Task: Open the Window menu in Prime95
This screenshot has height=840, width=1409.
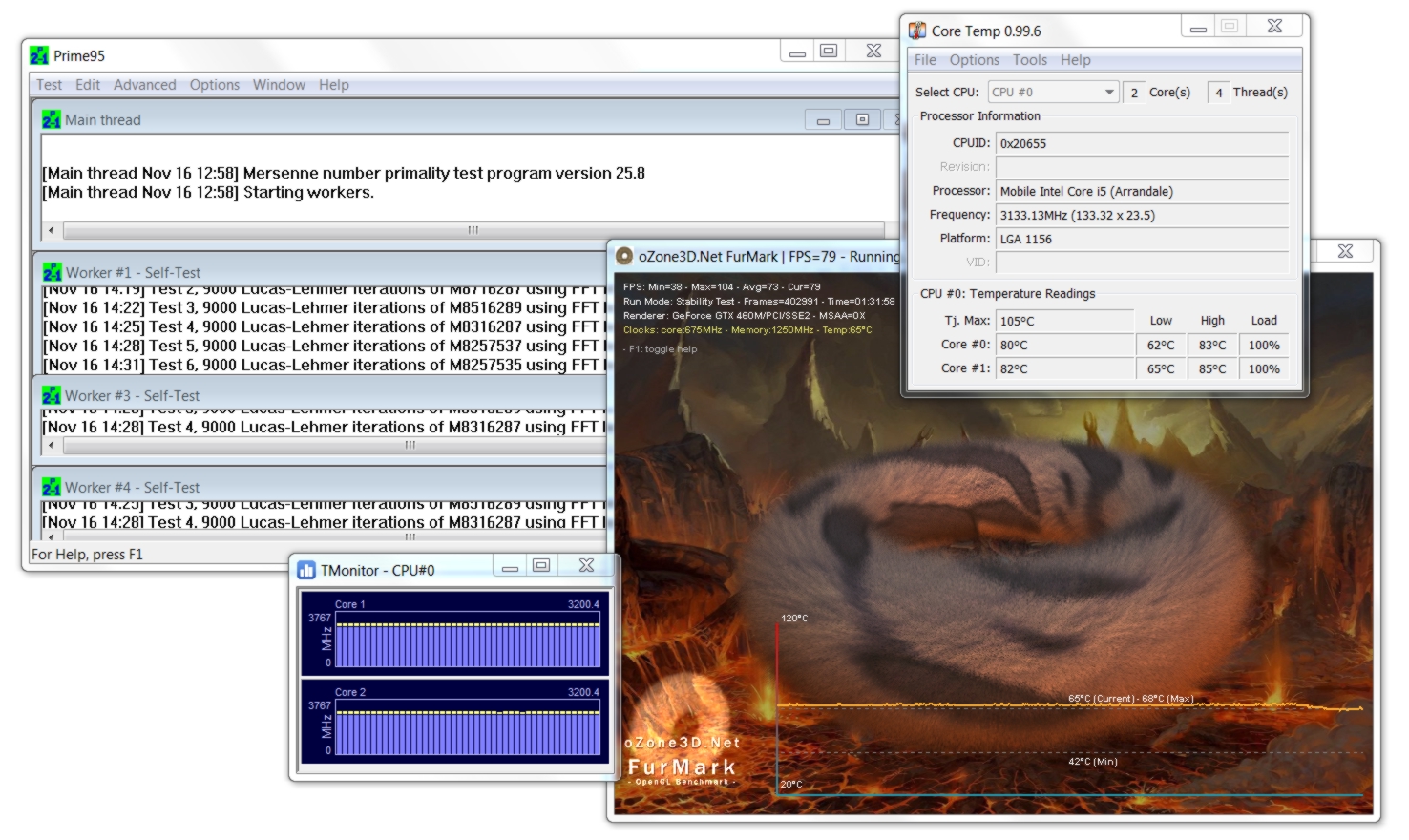Action: (x=279, y=85)
